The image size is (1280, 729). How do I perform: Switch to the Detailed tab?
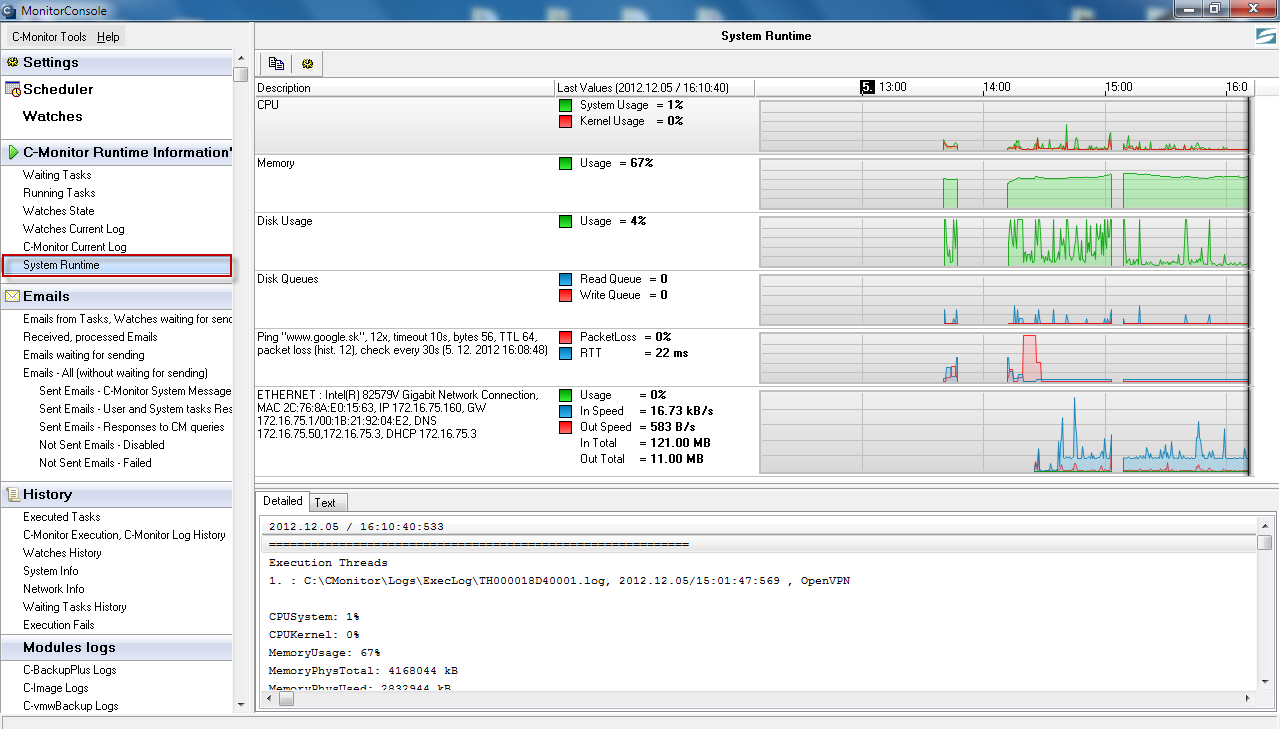[x=283, y=501]
